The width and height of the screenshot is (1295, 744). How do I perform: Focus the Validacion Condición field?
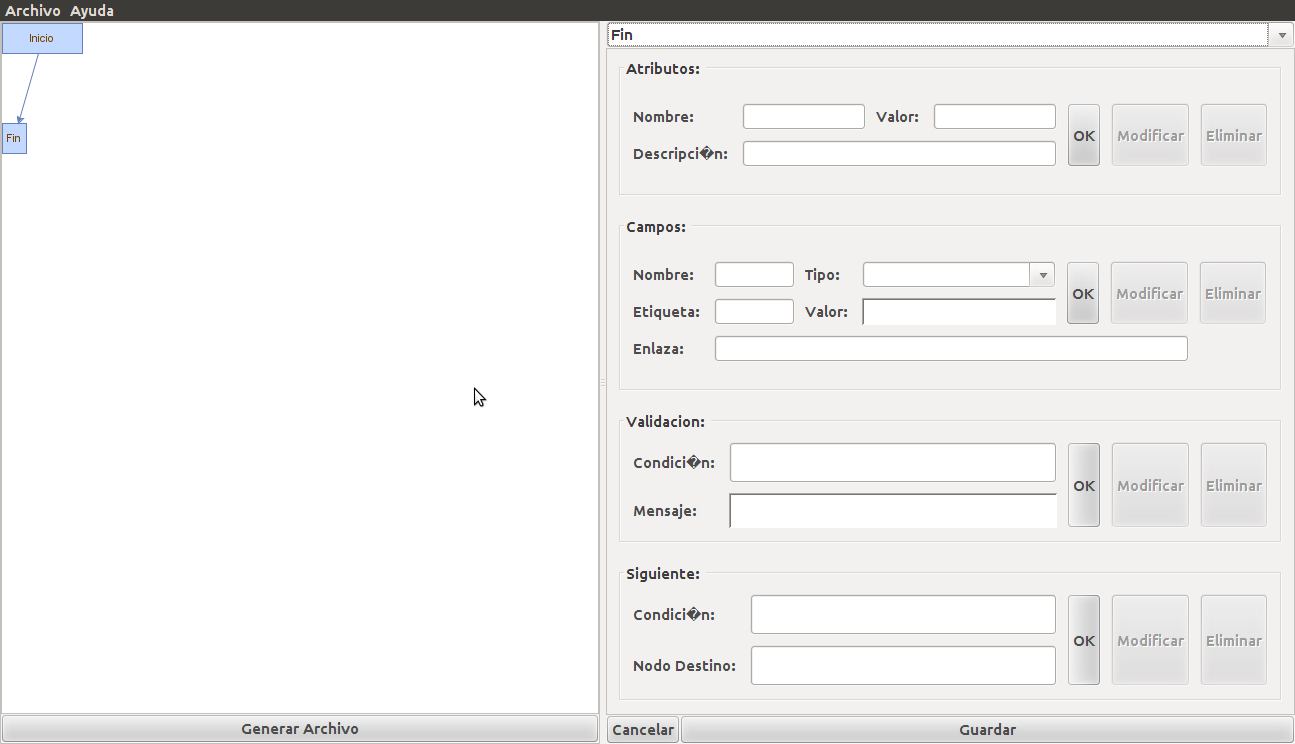click(893, 463)
